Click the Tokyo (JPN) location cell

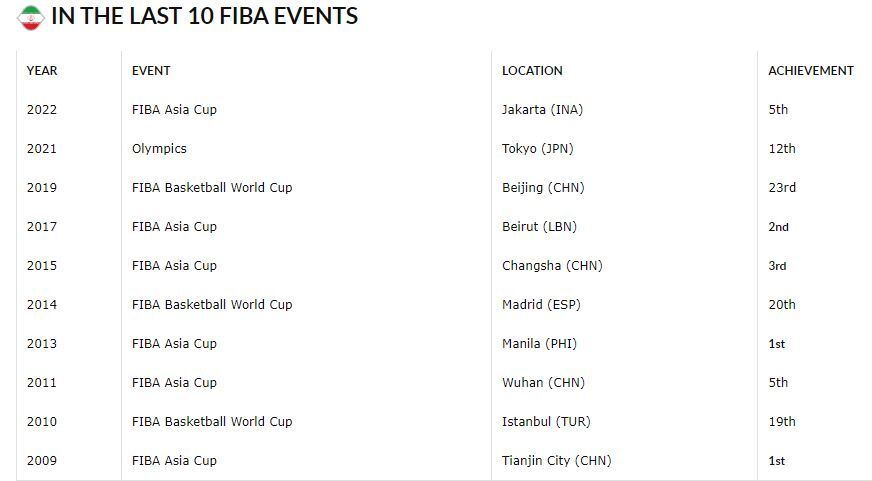[537, 149]
